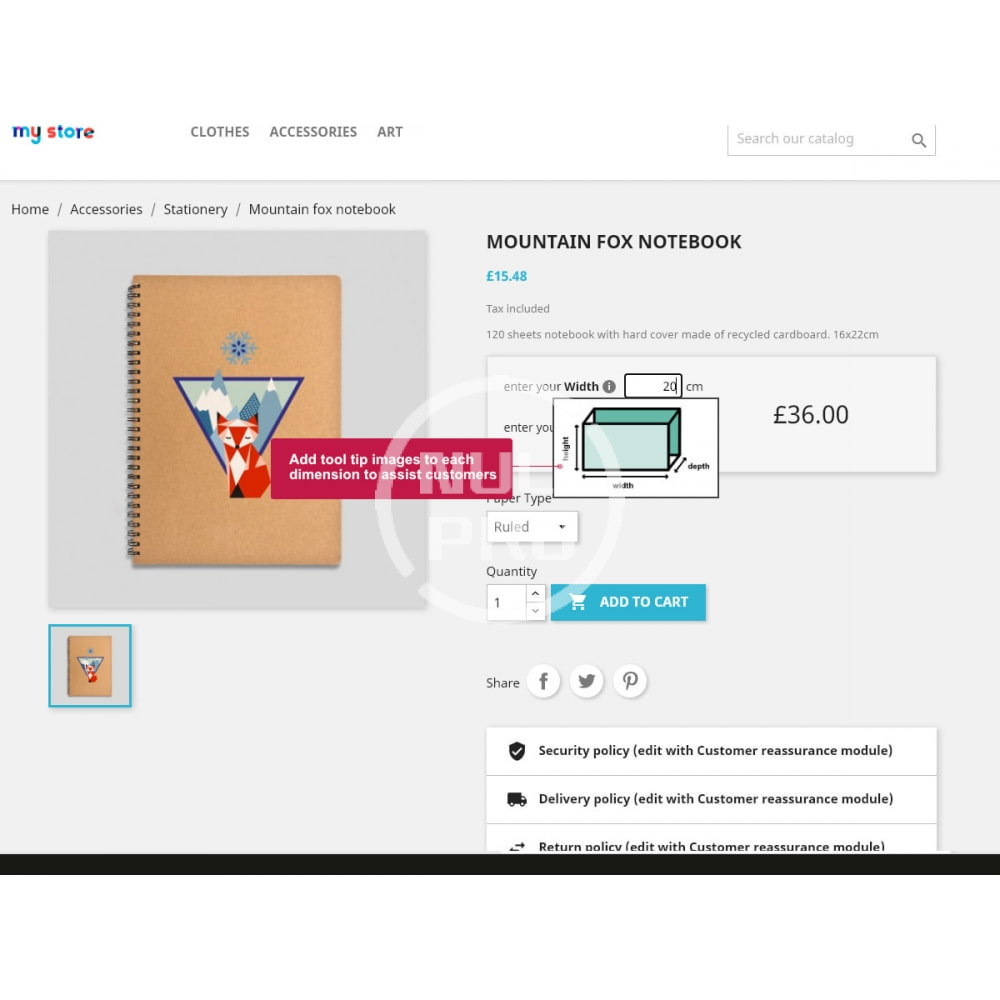The image size is (1000, 1000).
Task: Open the Clothes menu
Action: (219, 132)
